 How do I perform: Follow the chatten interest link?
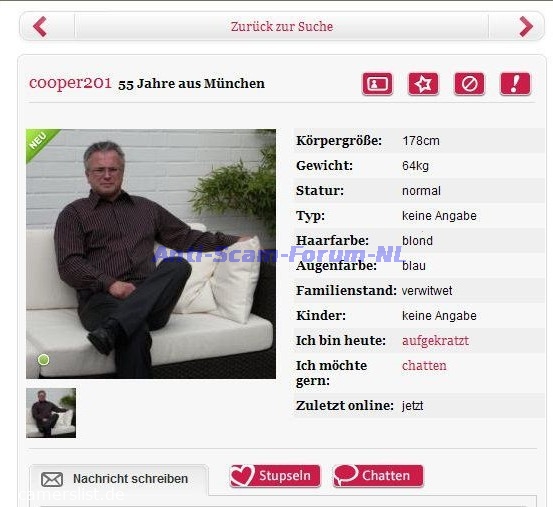[x=424, y=366]
